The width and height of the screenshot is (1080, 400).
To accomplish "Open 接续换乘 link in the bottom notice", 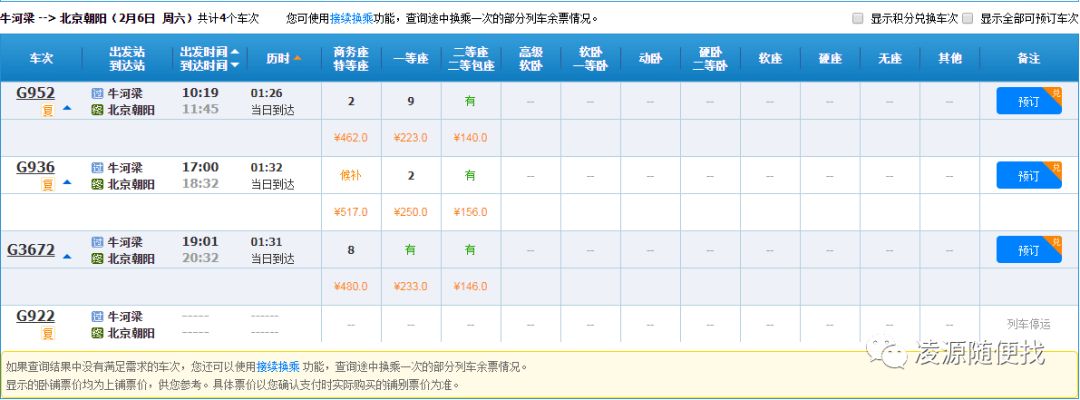I will [x=278, y=367].
